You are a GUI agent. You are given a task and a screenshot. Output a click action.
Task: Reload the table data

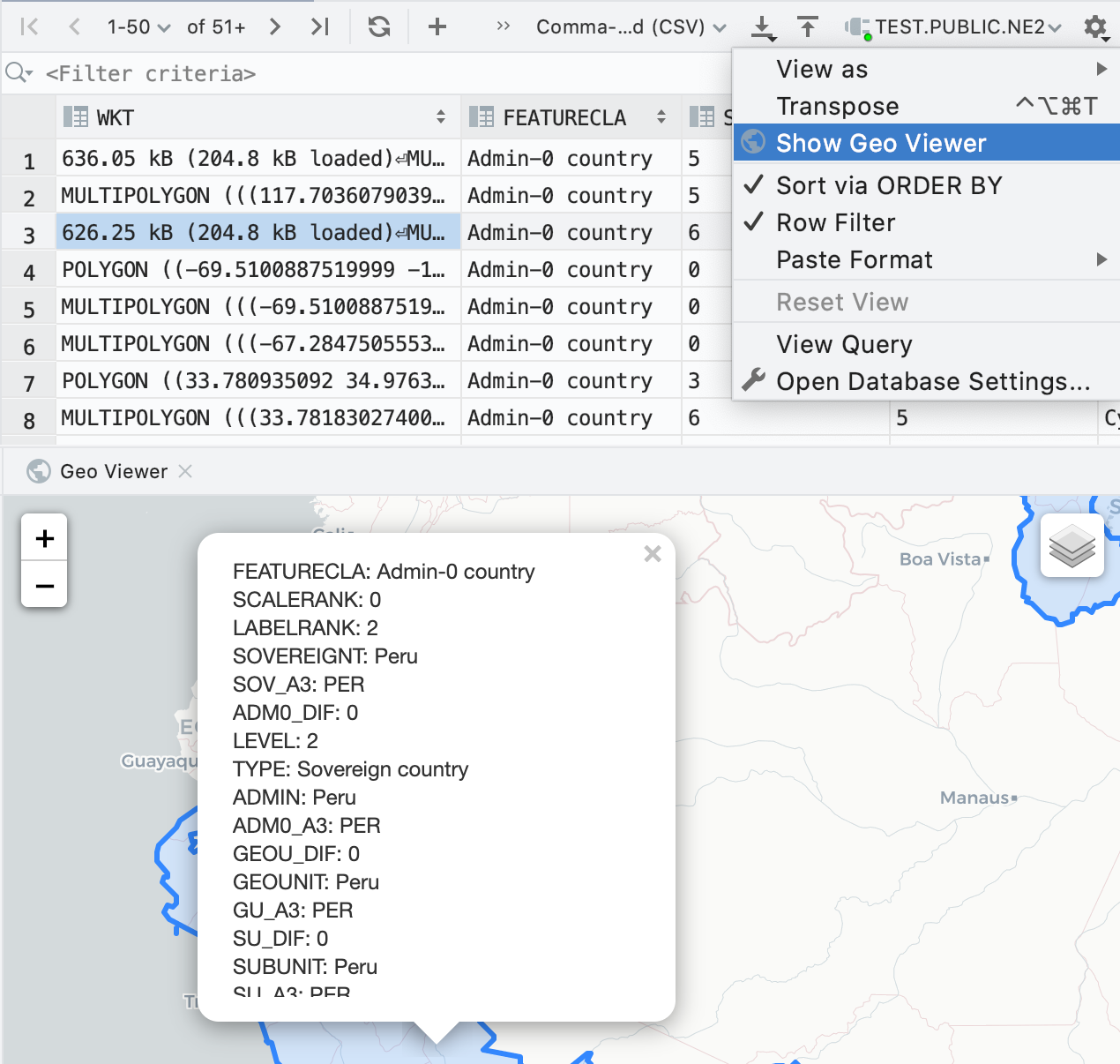pyautogui.click(x=379, y=26)
